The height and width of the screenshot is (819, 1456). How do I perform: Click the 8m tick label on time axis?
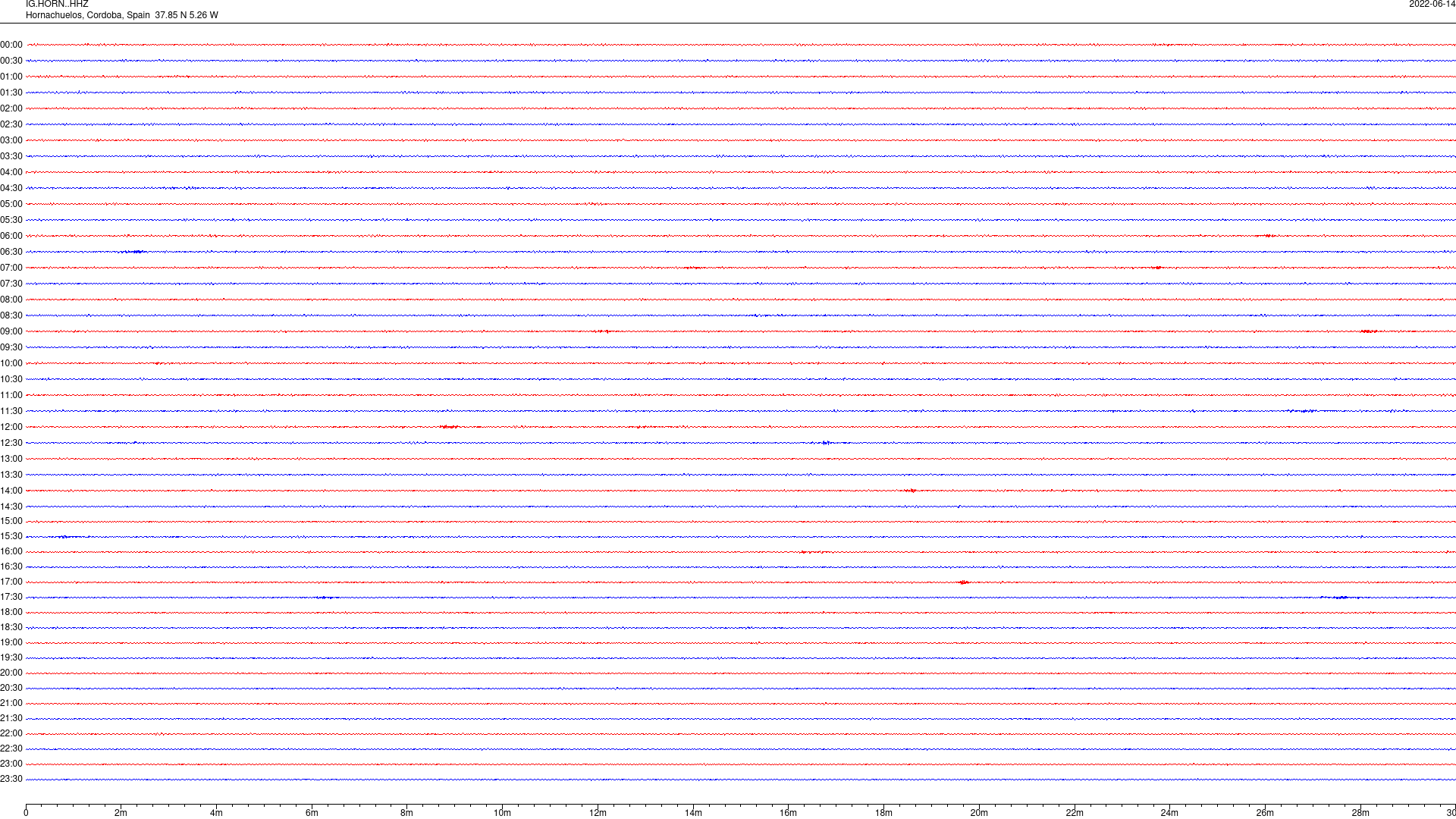click(x=407, y=813)
